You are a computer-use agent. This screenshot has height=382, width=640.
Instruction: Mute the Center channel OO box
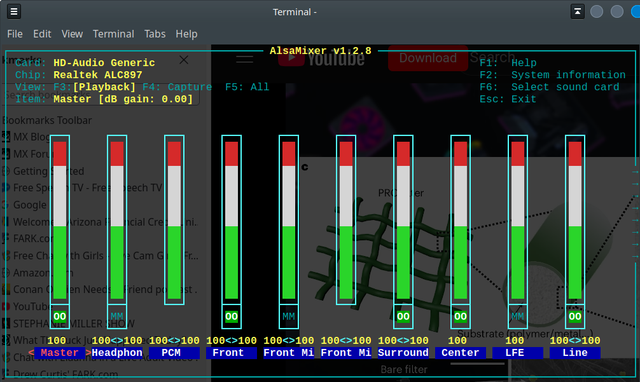point(460,316)
